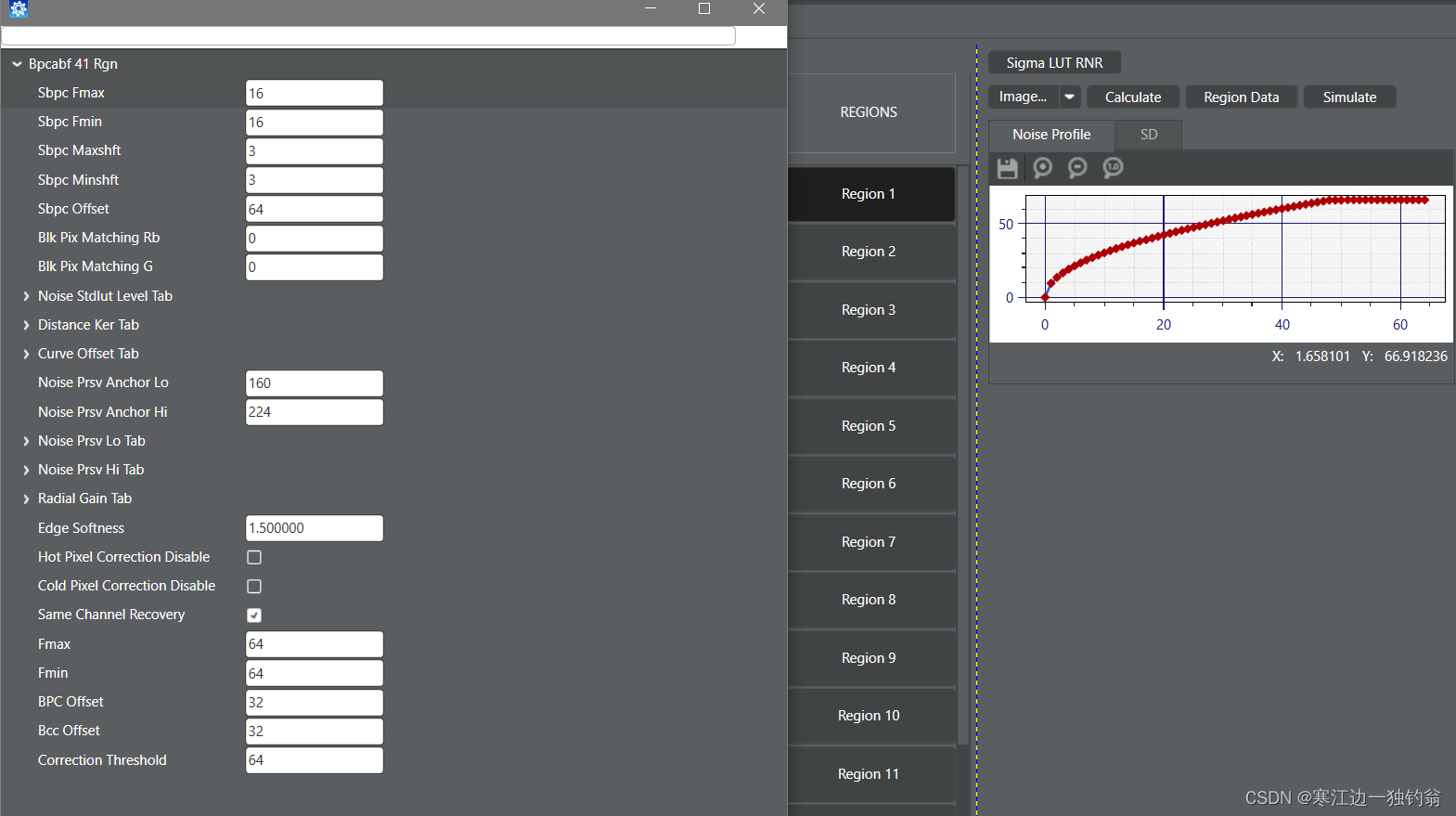Screen dimensions: 1456x816
Task: Reset graph zoom to 1.0
Action: click(1113, 168)
